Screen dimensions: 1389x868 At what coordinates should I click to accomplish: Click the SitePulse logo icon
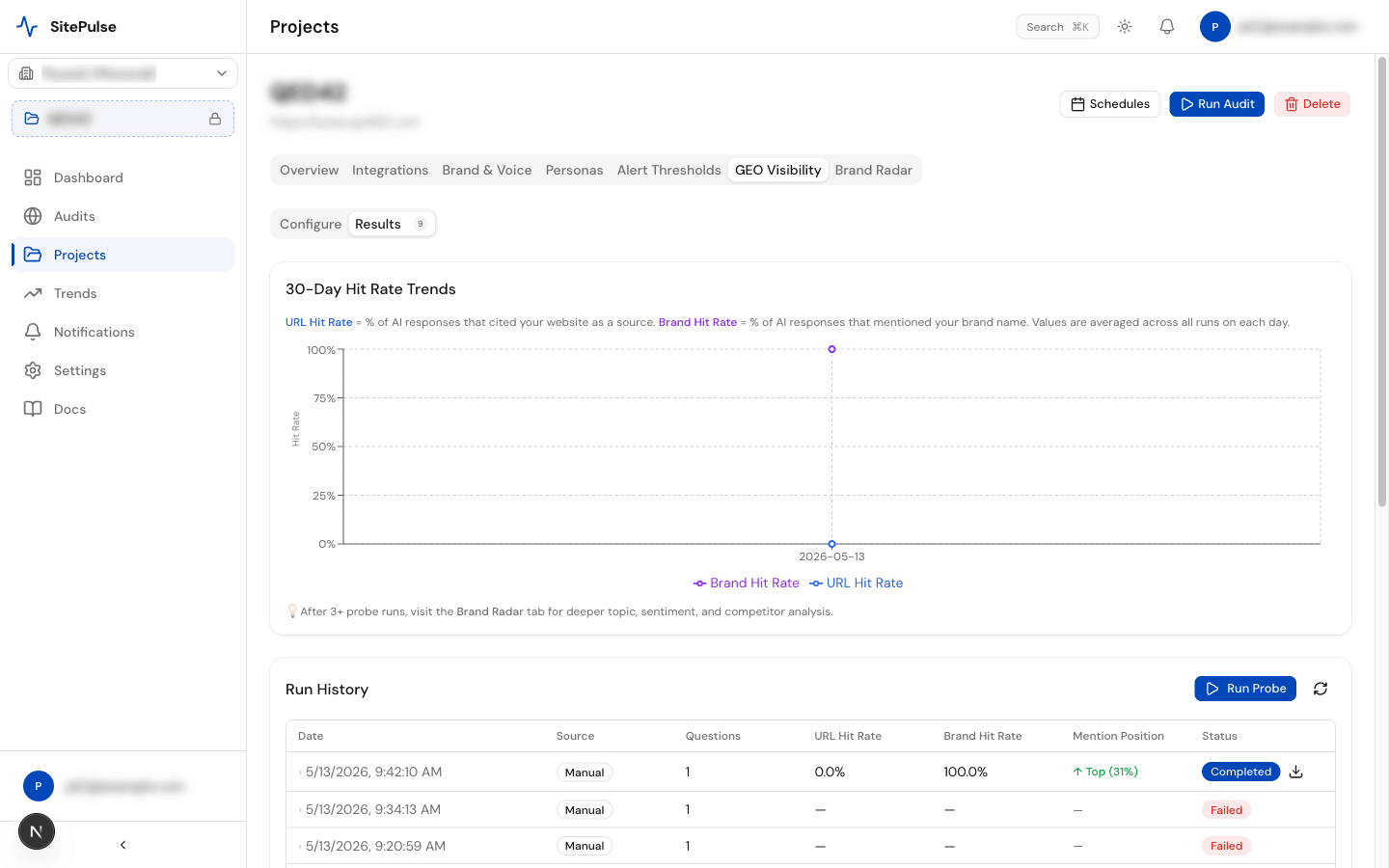click(x=27, y=27)
